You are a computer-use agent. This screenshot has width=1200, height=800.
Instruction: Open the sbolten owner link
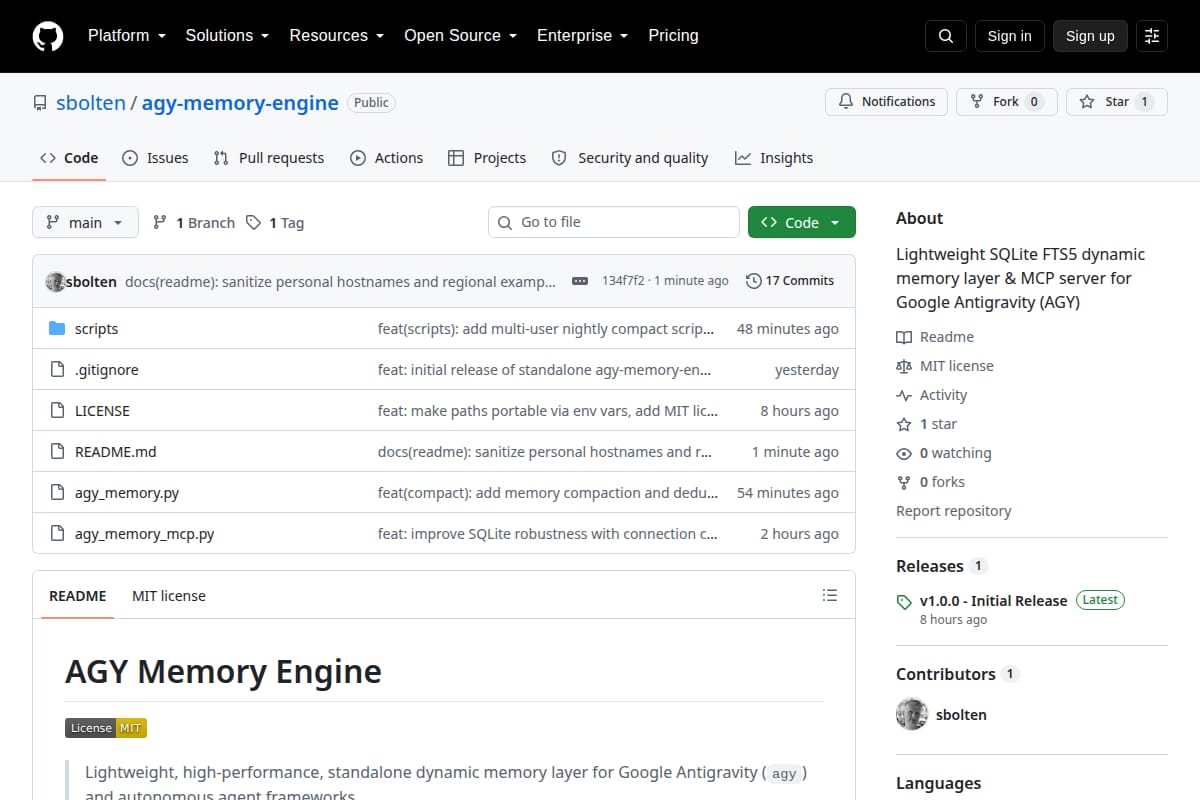click(x=90, y=103)
